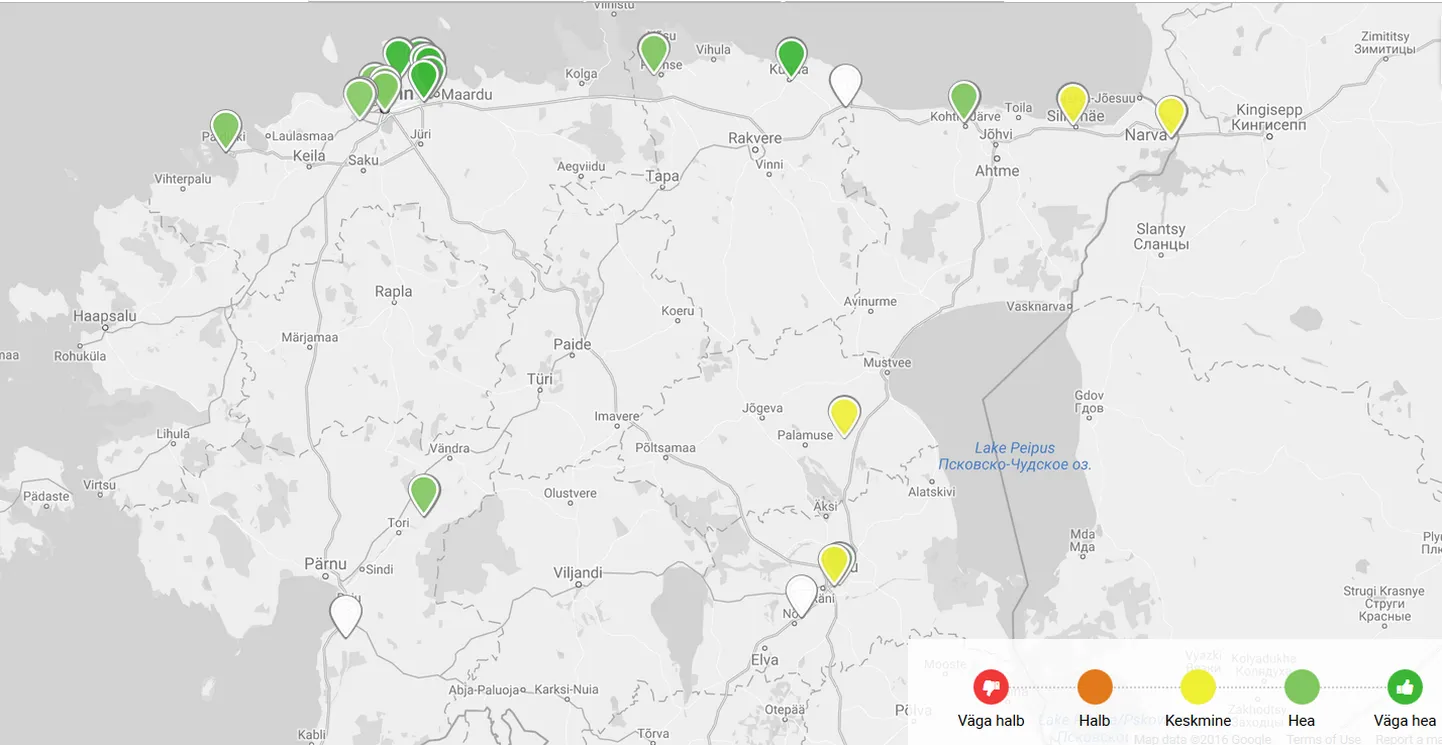
Task: Open the green pin above Tori
Action: [424, 494]
